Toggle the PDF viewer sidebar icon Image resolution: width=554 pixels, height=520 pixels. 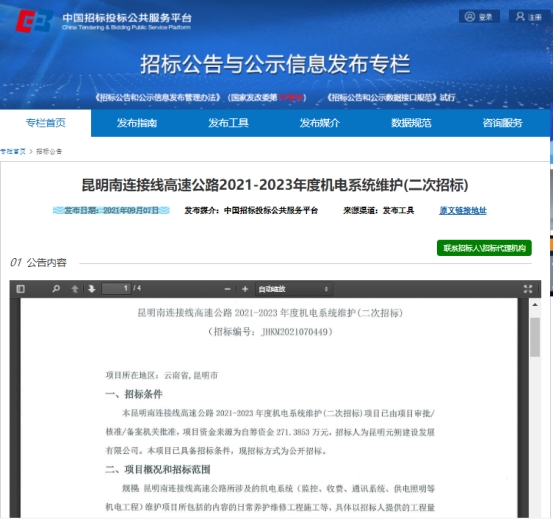(x=20, y=289)
